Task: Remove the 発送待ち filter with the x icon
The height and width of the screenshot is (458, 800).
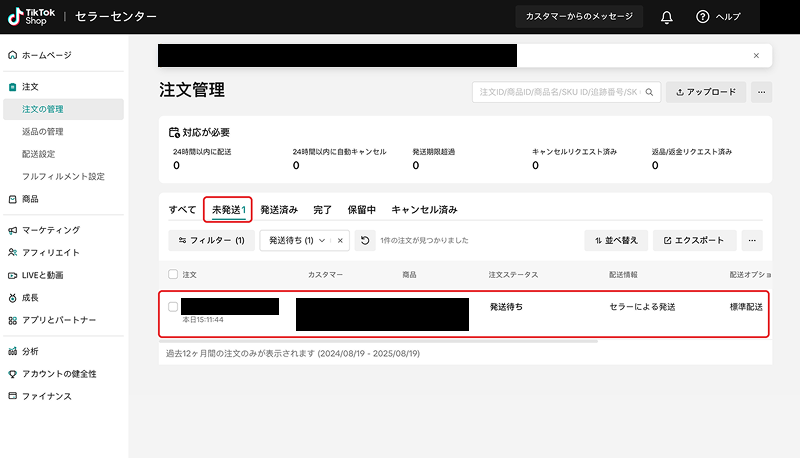Action: [340, 240]
